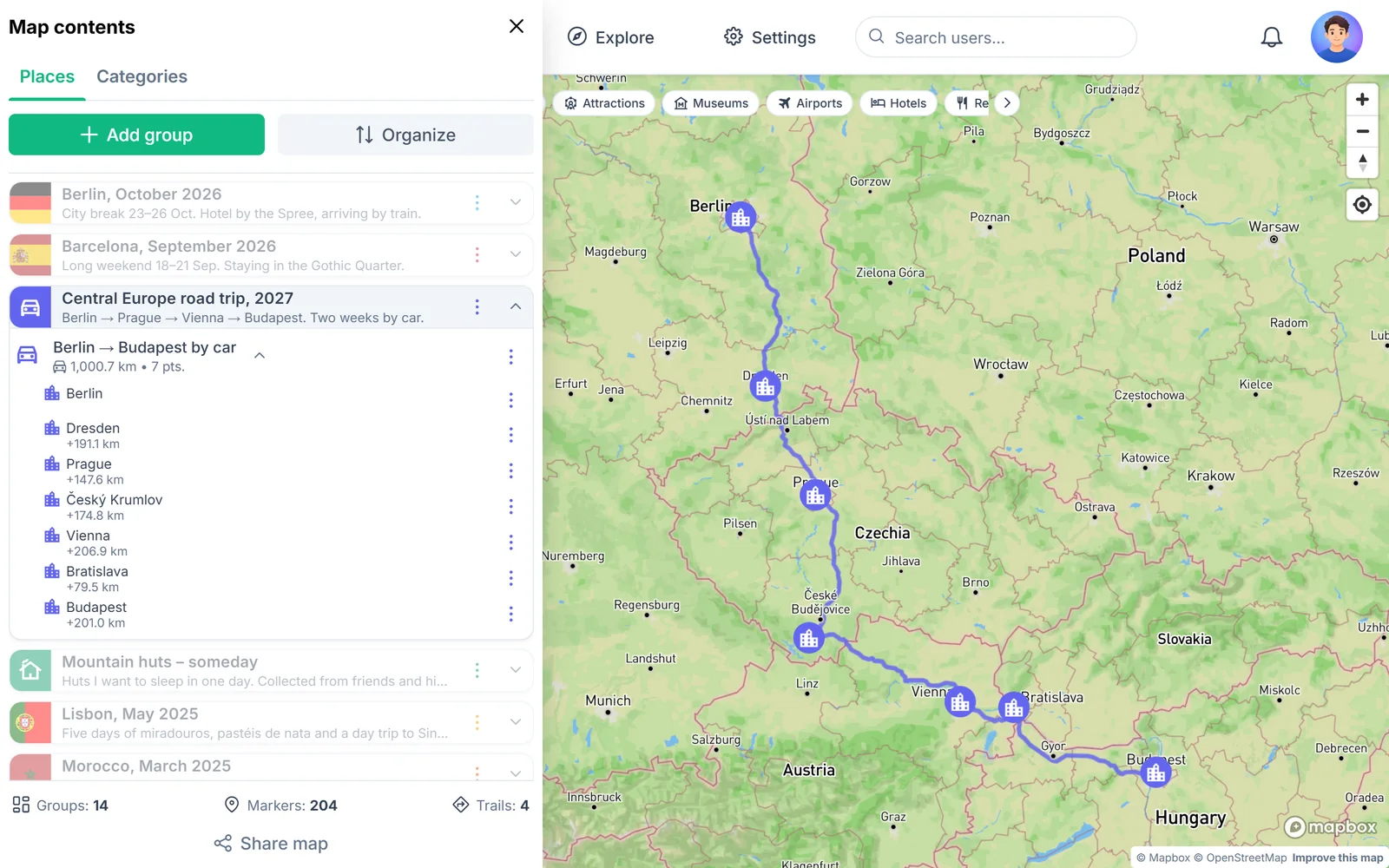The width and height of the screenshot is (1389, 868).
Task: Click the Improve this map link
Action: click(x=1337, y=858)
